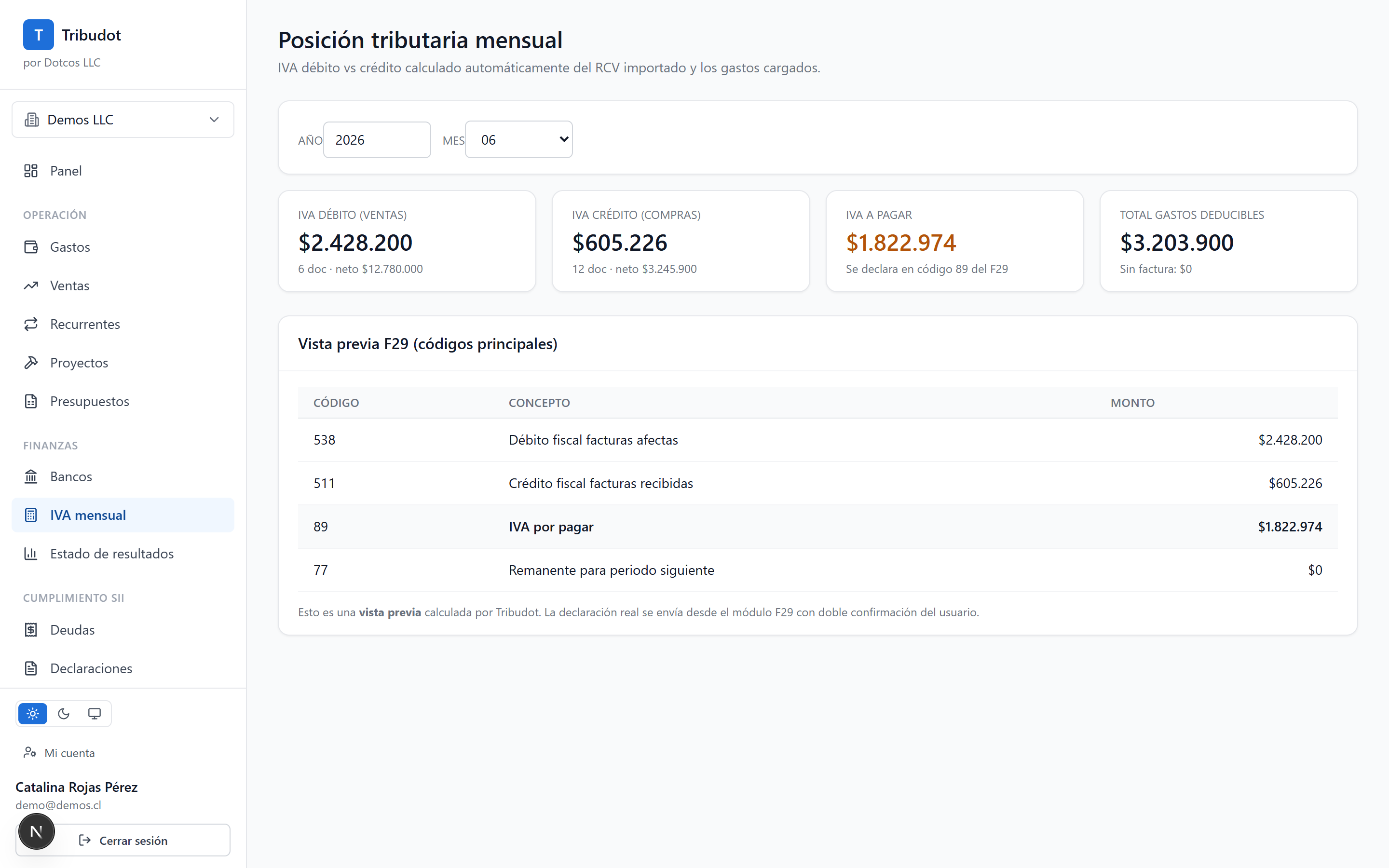Image resolution: width=1389 pixels, height=868 pixels.
Task: Click the Posición tributaria mensual title
Action: [x=420, y=40]
